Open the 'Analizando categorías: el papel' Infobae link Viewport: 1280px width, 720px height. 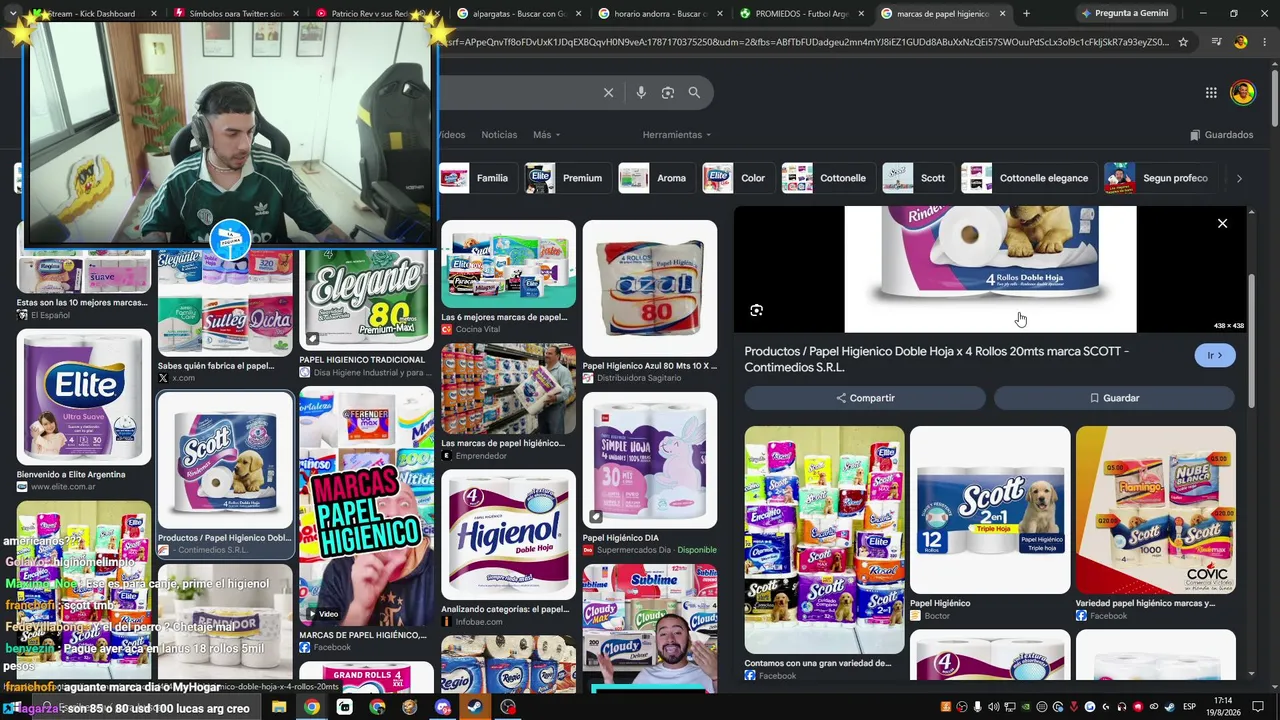tap(505, 609)
